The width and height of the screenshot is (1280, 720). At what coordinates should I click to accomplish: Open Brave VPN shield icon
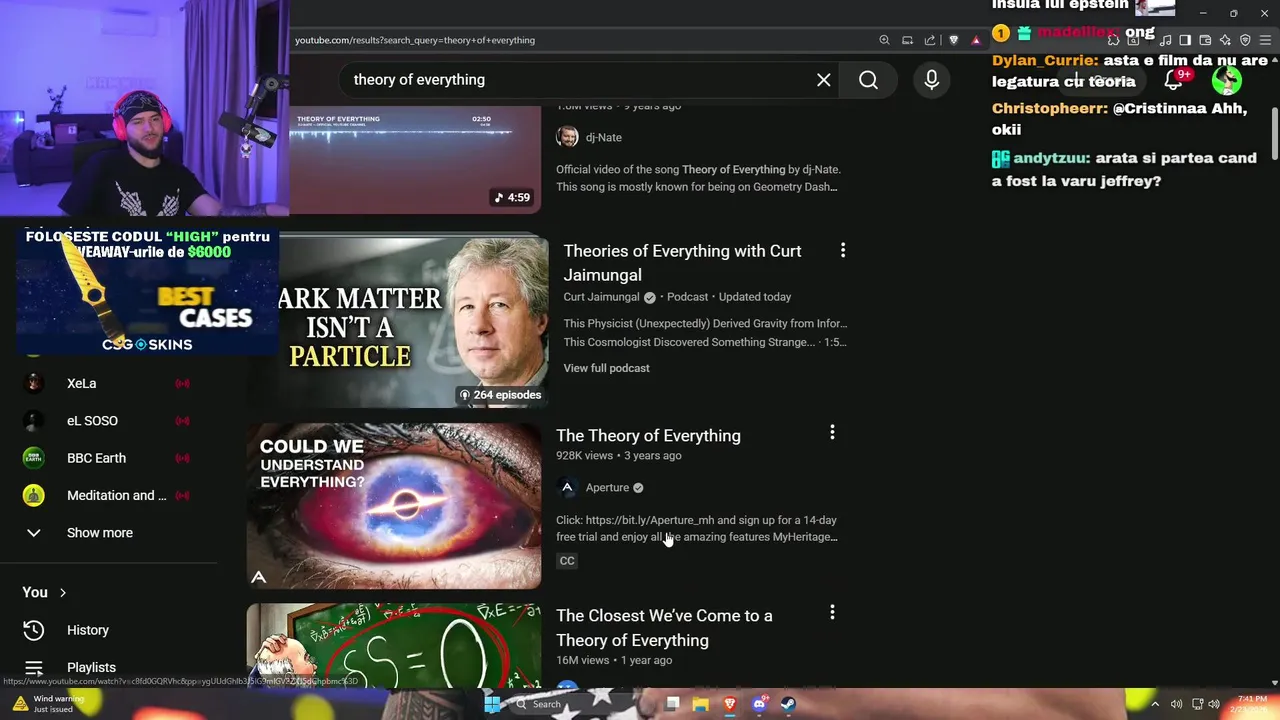click(1245, 40)
